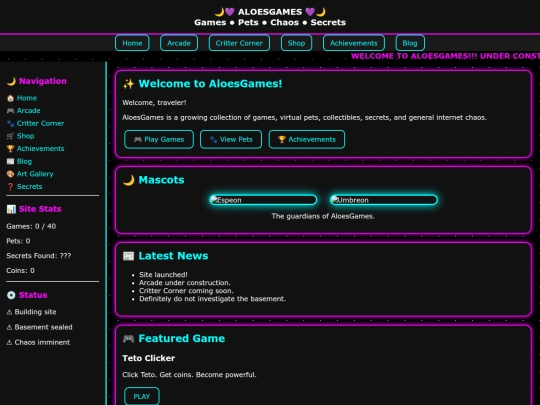This screenshot has width=540, height=405.
Task: Click 'Critter Corner coming soon.' news item
Action: click(x=186, y=291)
